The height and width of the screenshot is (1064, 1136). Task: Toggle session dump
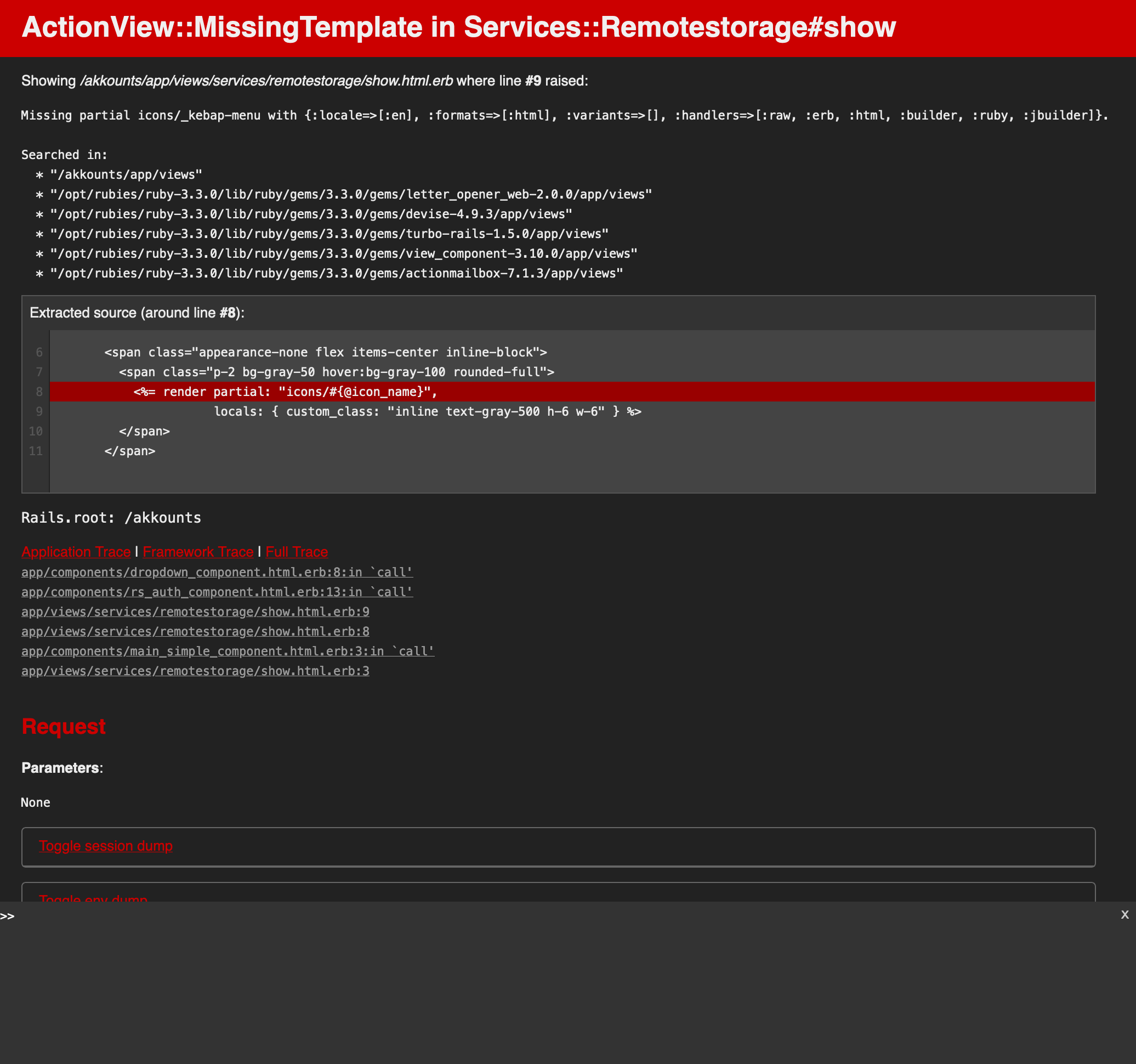(x=106, y=846)
